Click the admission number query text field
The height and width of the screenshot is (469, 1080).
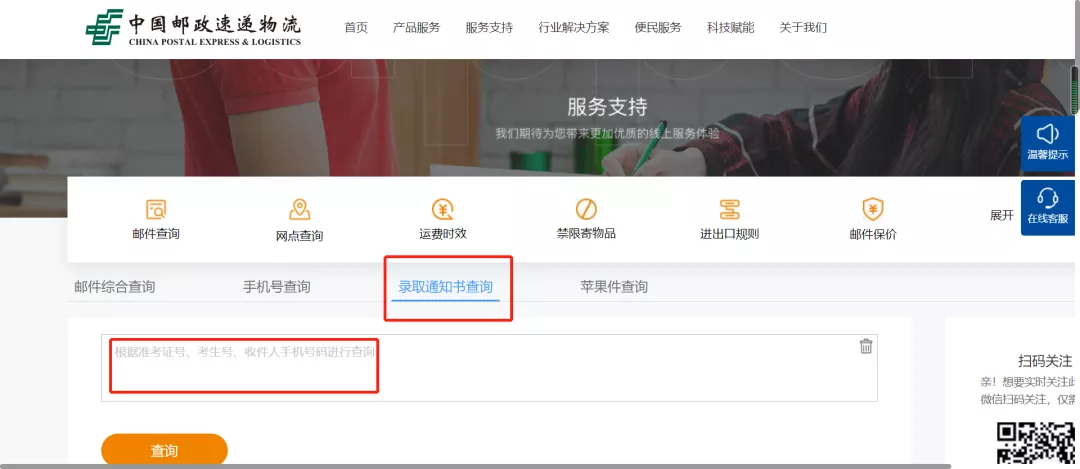point(488,368)
